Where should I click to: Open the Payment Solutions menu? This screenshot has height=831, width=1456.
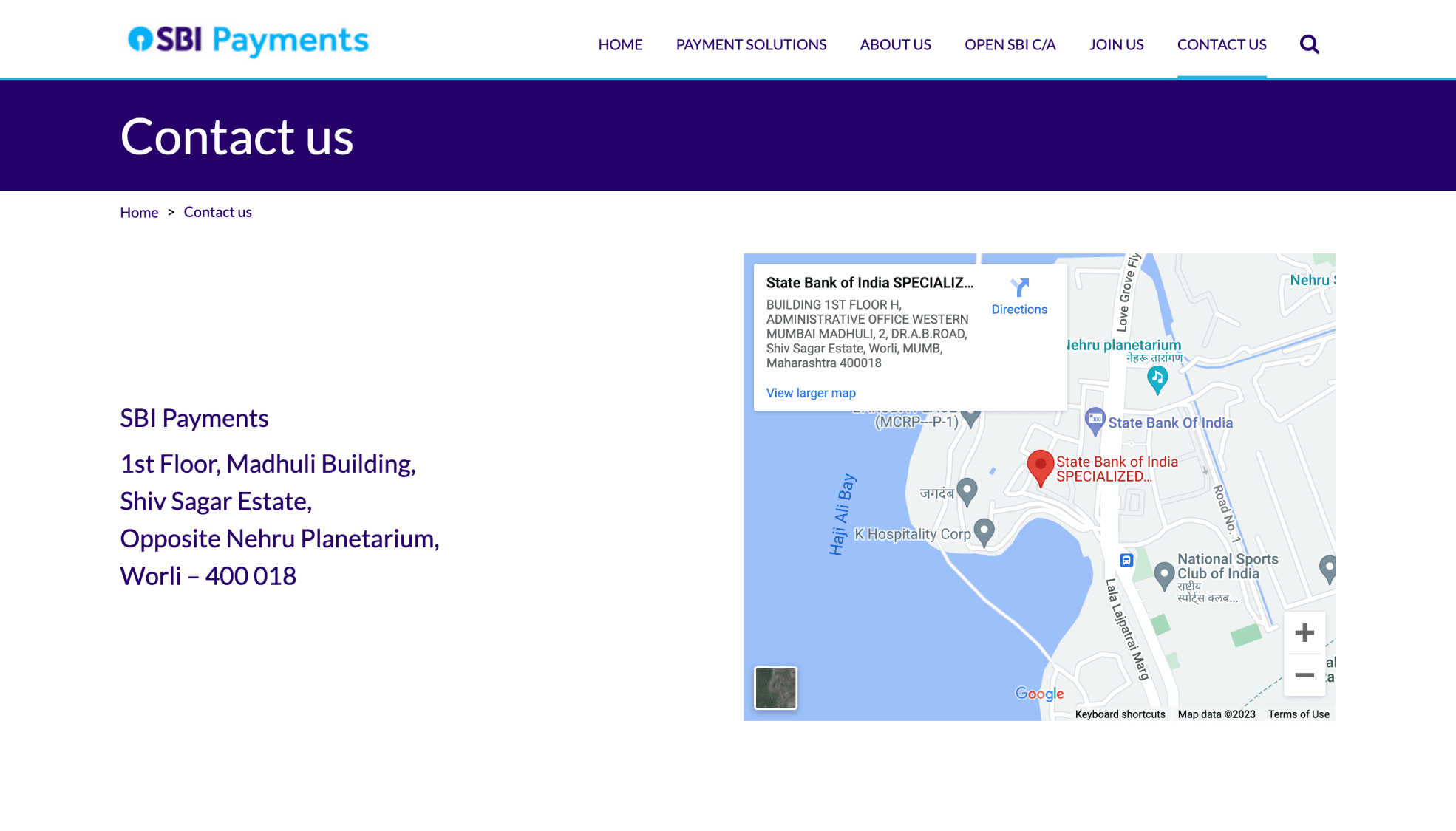pyautogui.click(x=751, y=44)
